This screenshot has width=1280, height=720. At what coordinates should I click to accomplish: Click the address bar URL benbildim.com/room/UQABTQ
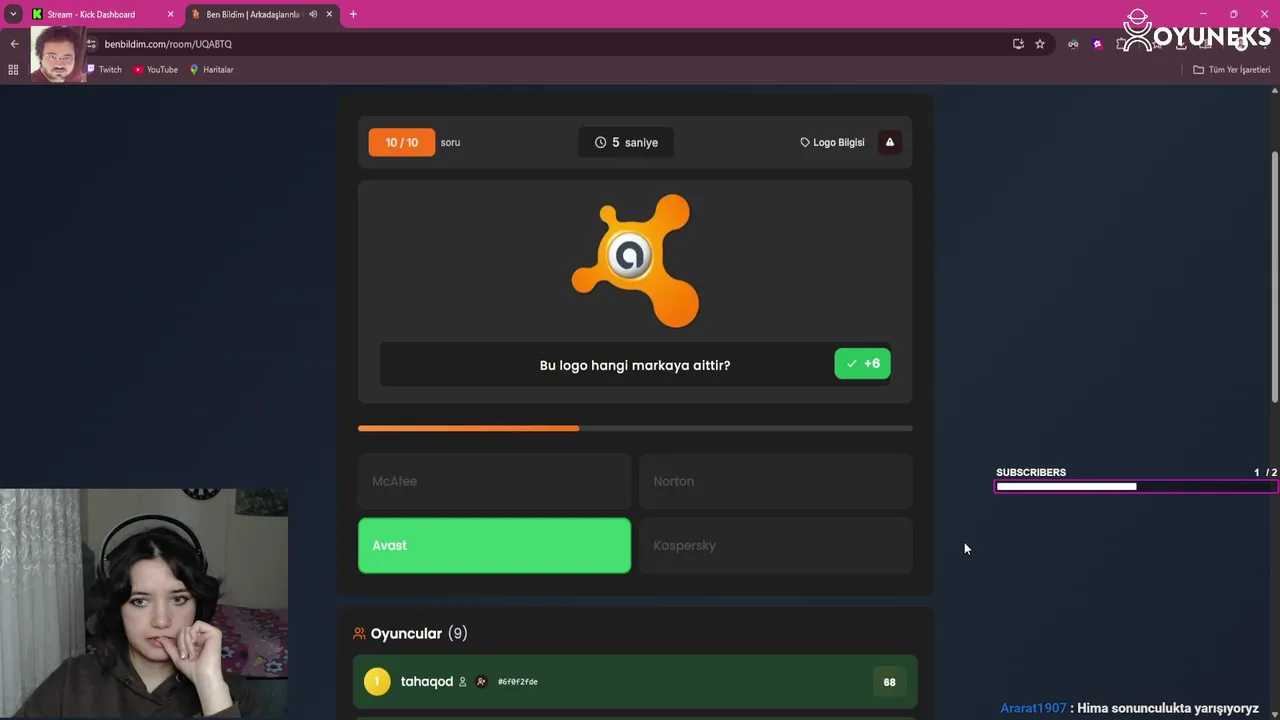(168, 44)
